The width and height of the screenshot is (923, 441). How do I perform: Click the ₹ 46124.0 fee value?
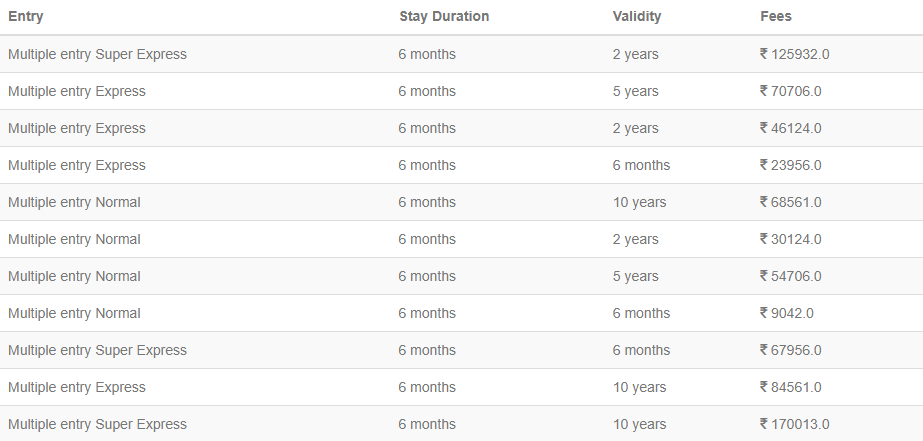(x=791, y=128)
